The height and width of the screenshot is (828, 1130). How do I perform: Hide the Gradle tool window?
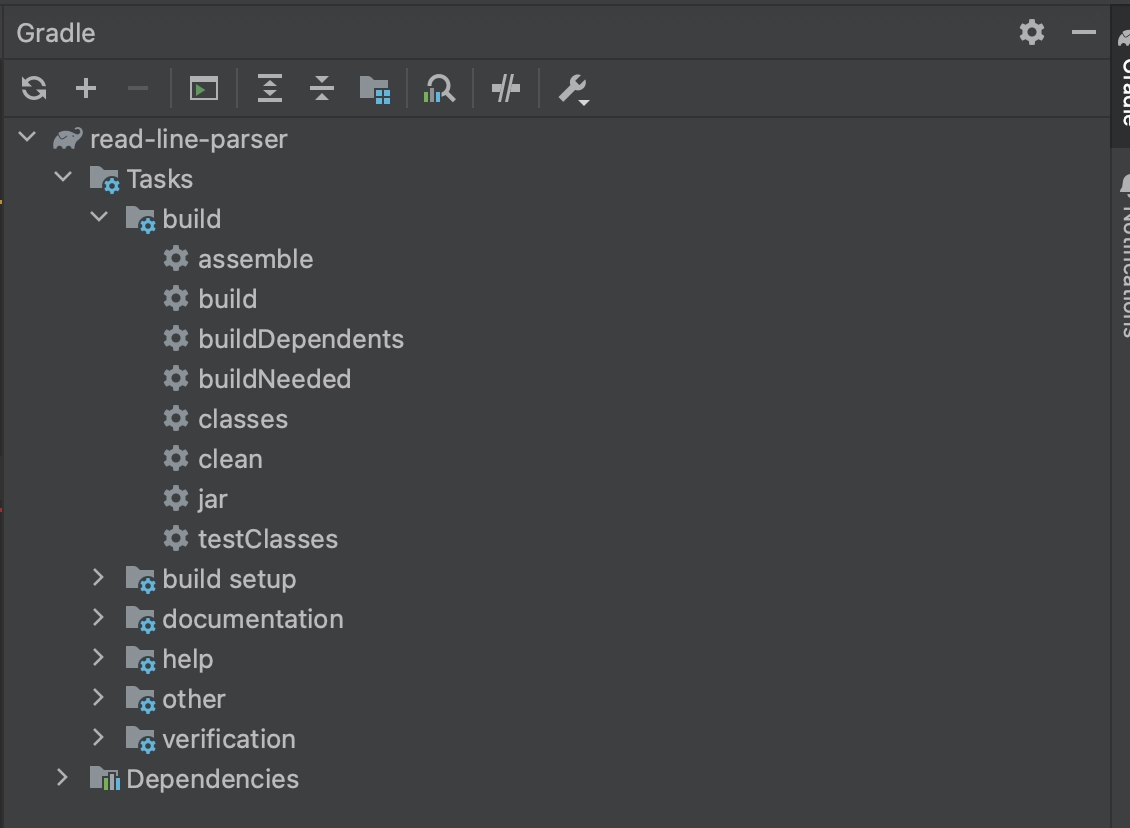[1084, 33]
